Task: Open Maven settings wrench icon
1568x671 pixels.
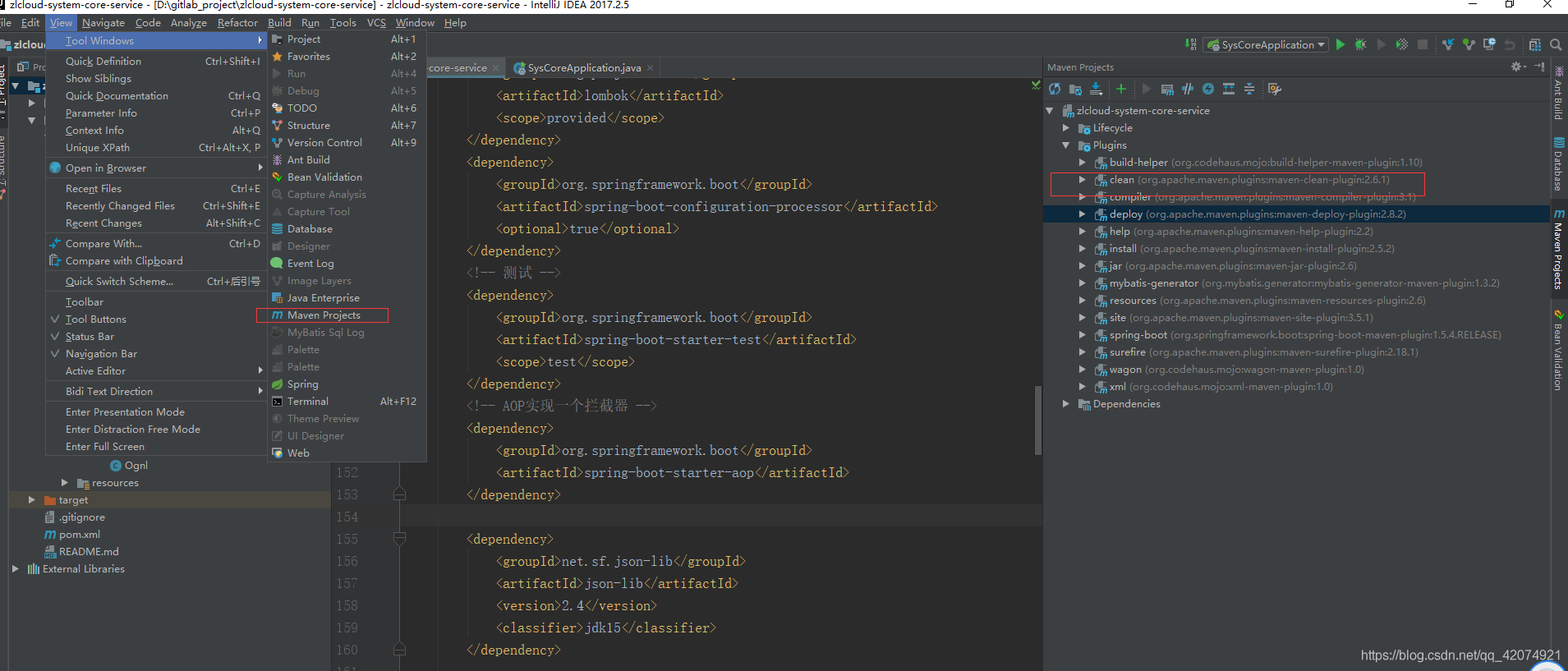Action: (1275, 89)
